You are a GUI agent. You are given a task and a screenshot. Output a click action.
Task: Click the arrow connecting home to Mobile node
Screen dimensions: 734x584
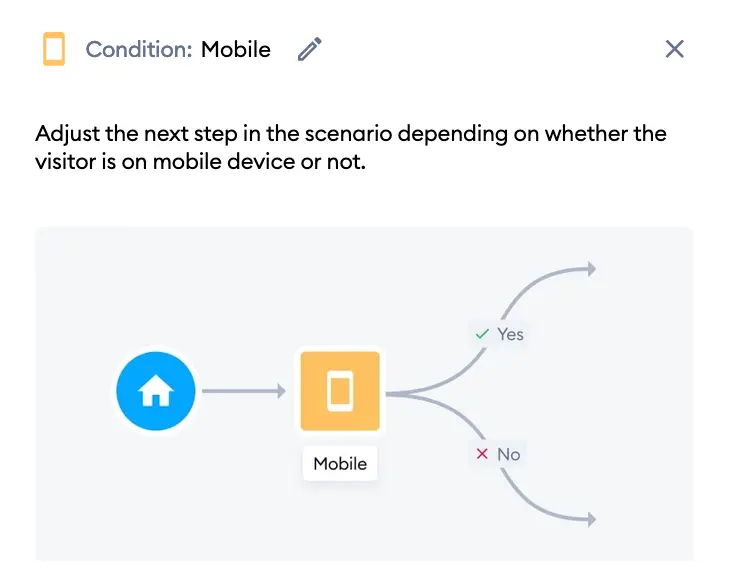coord(243,391)
